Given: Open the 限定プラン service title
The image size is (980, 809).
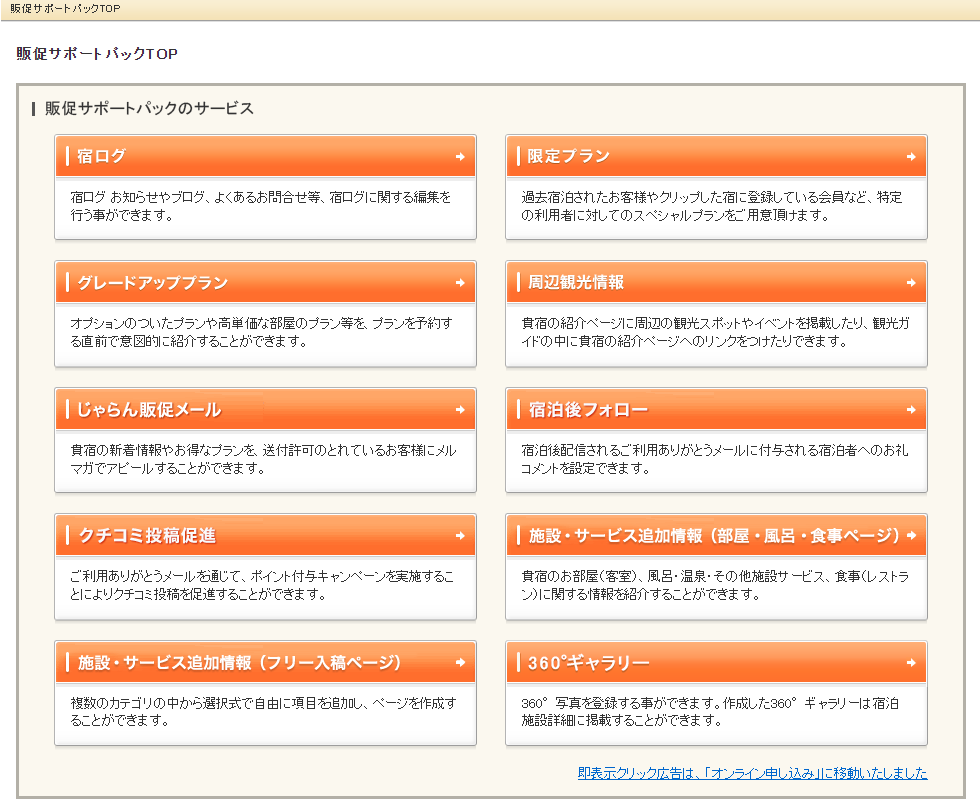Looking at the screenshot, I should point(568,156).
